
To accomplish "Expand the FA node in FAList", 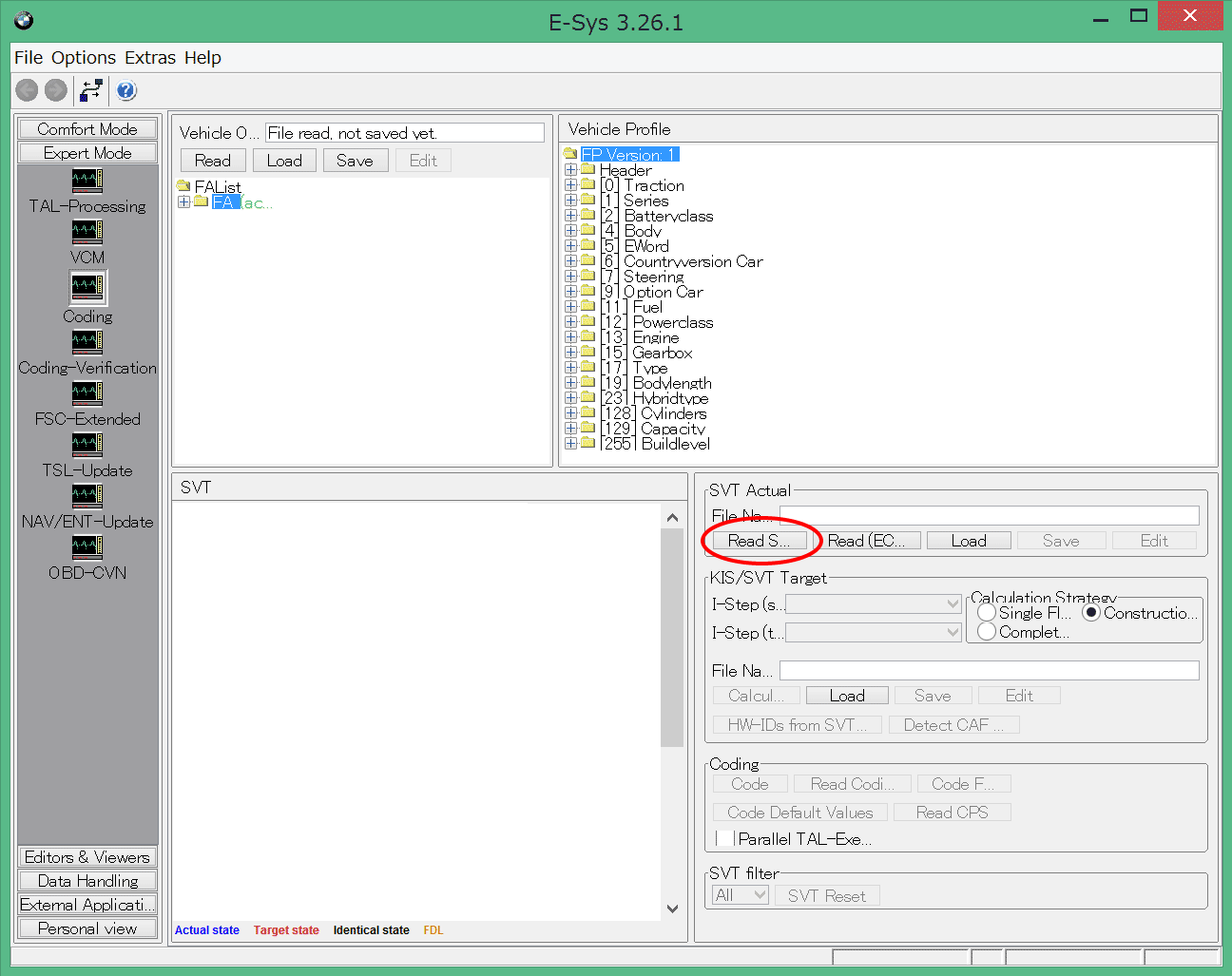I will [x=184, y=201].
